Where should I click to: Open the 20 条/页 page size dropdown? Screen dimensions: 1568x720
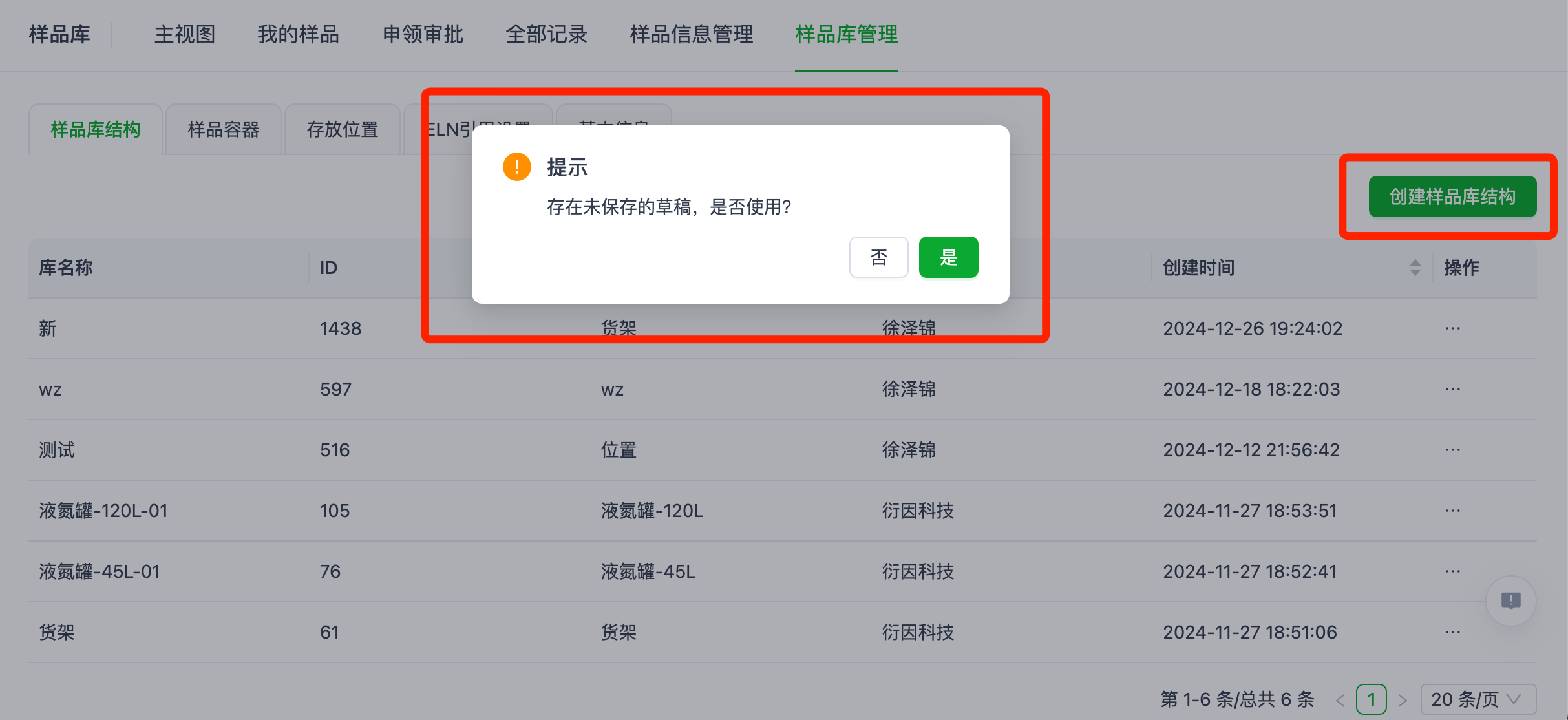pos(1479,699)
